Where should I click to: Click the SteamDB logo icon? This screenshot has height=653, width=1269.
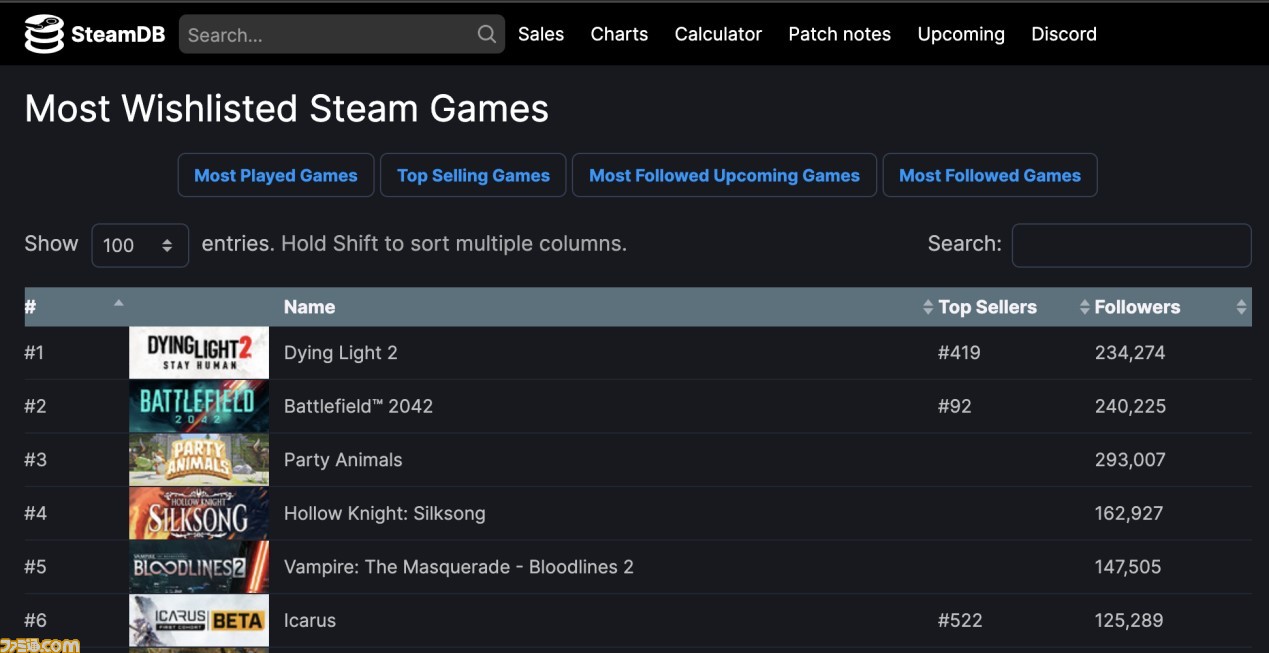(x=44, y=34)
